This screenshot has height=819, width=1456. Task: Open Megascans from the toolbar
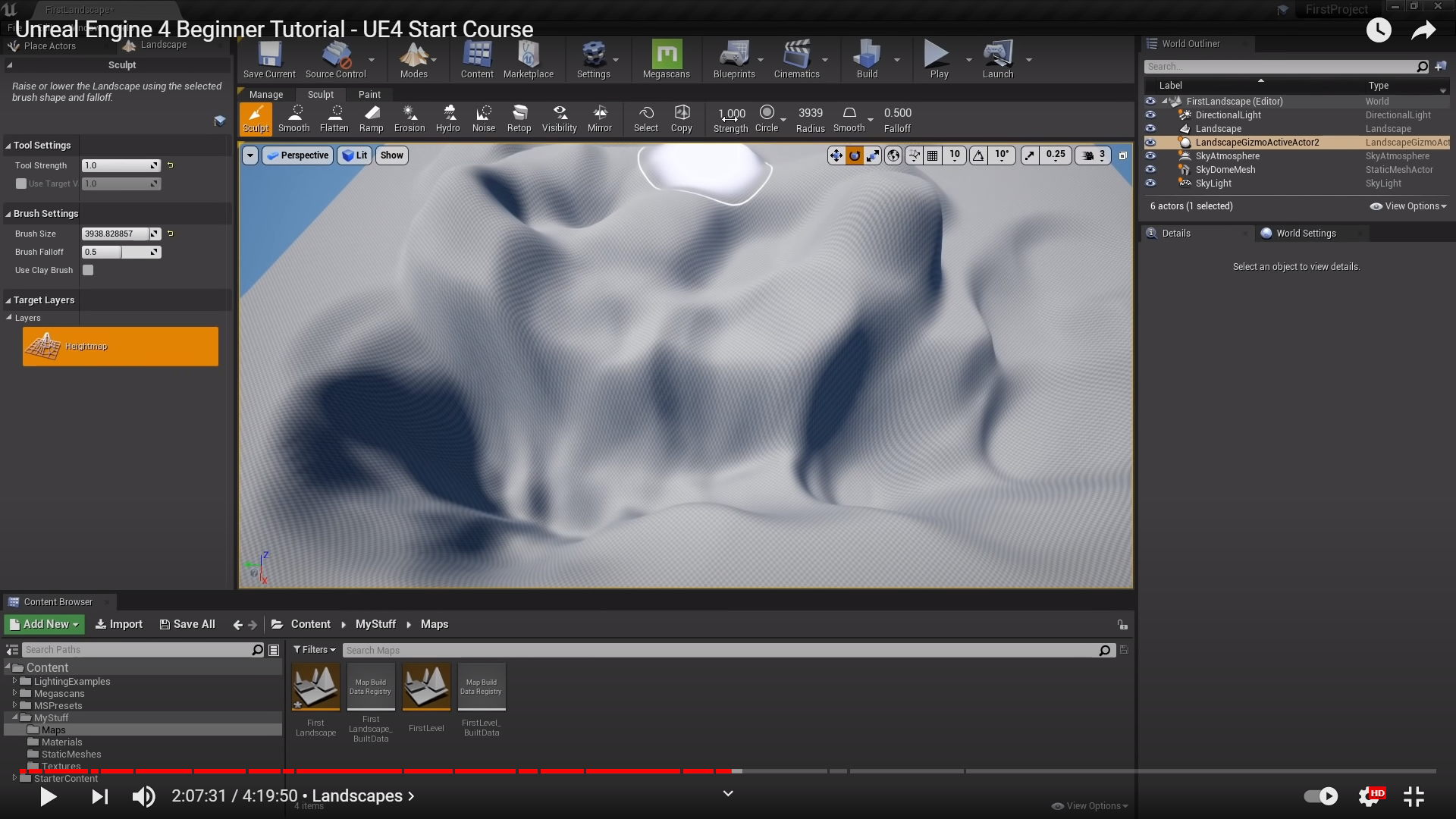point(666,59)
